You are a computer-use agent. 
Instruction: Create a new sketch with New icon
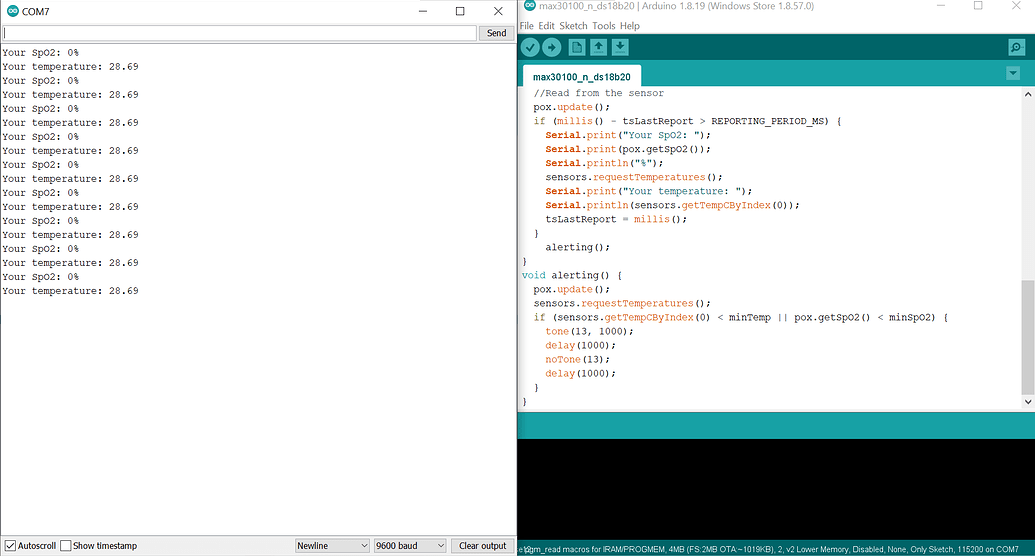577,47
